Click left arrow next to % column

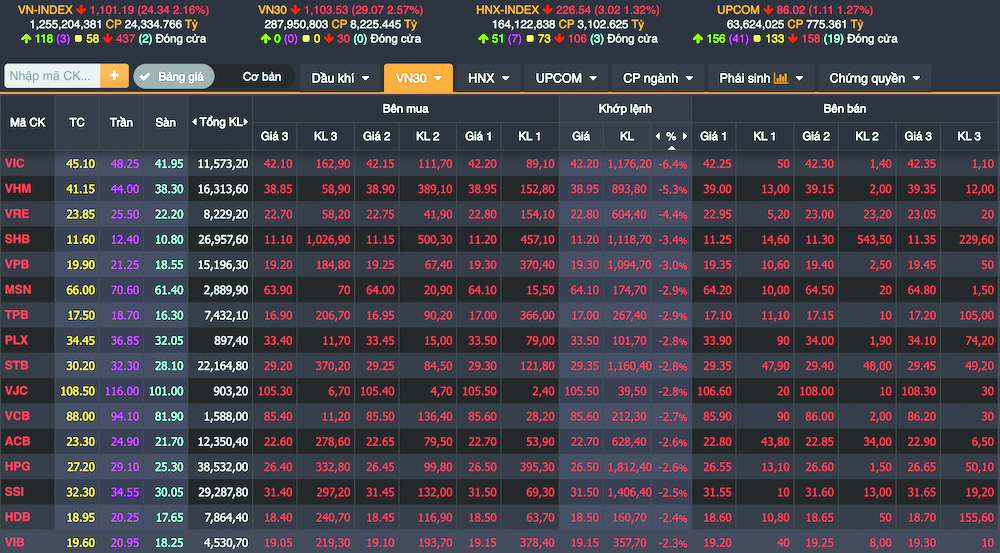coord(658,135)
